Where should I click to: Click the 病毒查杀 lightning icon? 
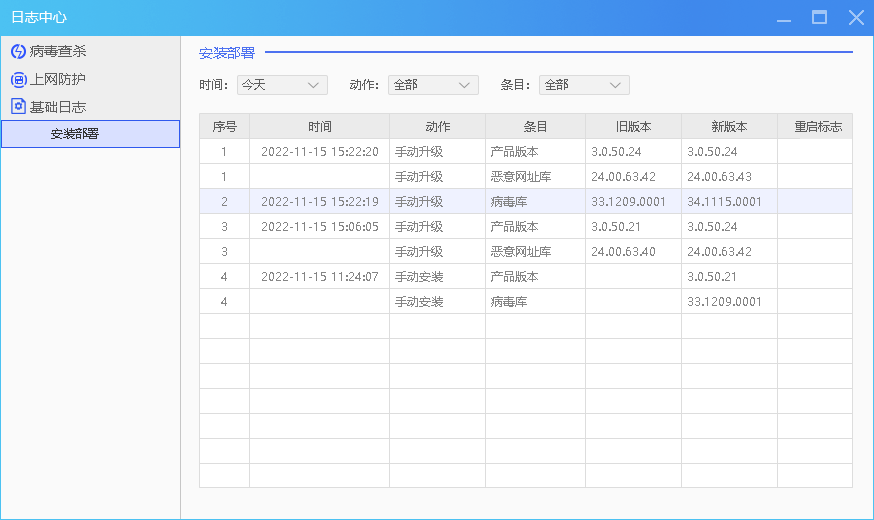[x=18, y=51]
